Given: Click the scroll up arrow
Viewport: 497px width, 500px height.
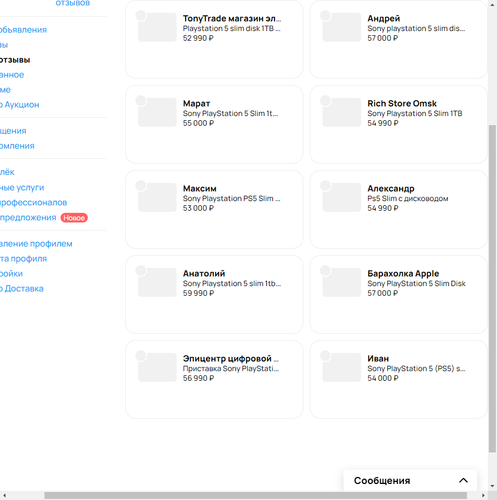Looking at the screenshot, I should click(492, 4).
